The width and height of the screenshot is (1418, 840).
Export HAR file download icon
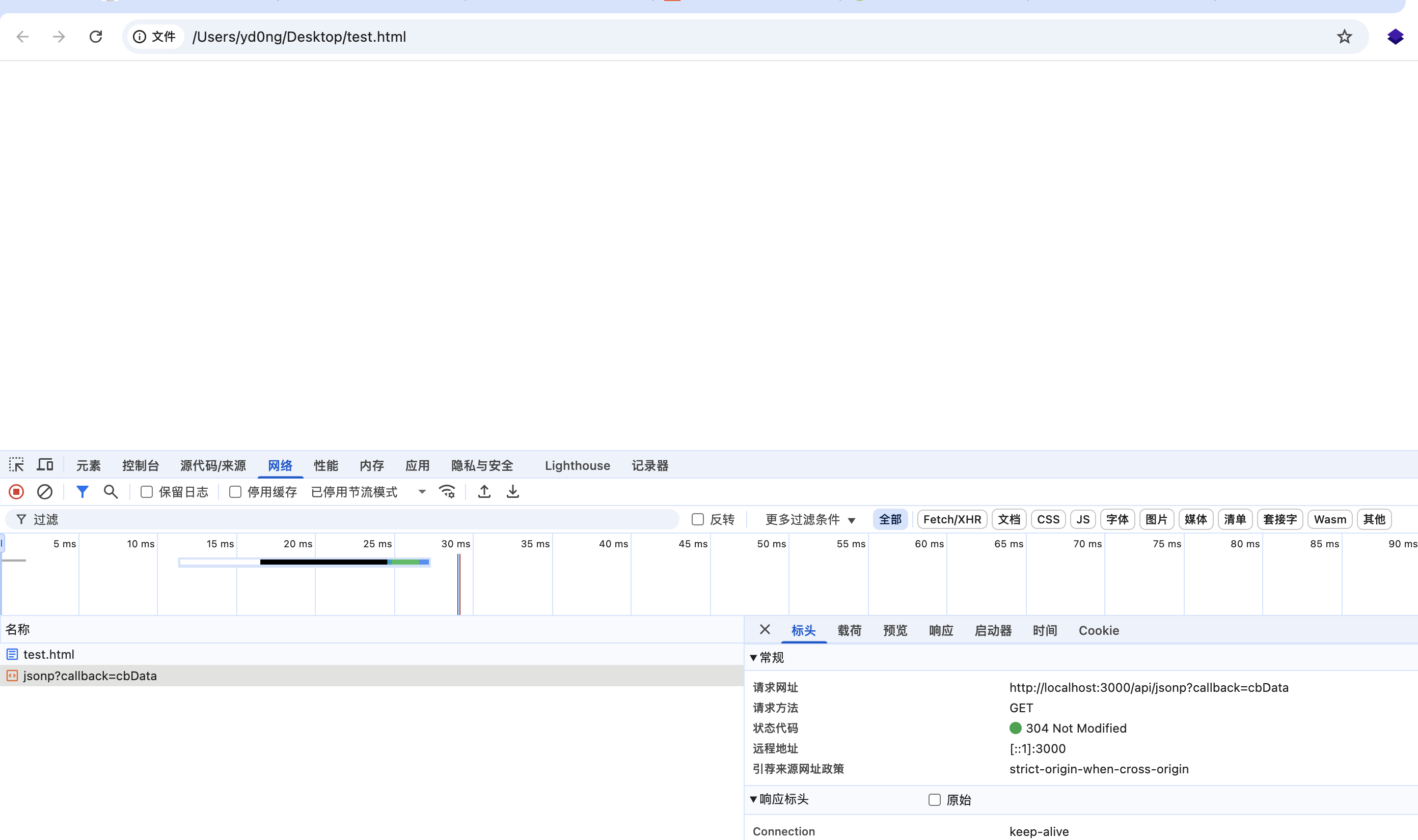coord(512,492)
